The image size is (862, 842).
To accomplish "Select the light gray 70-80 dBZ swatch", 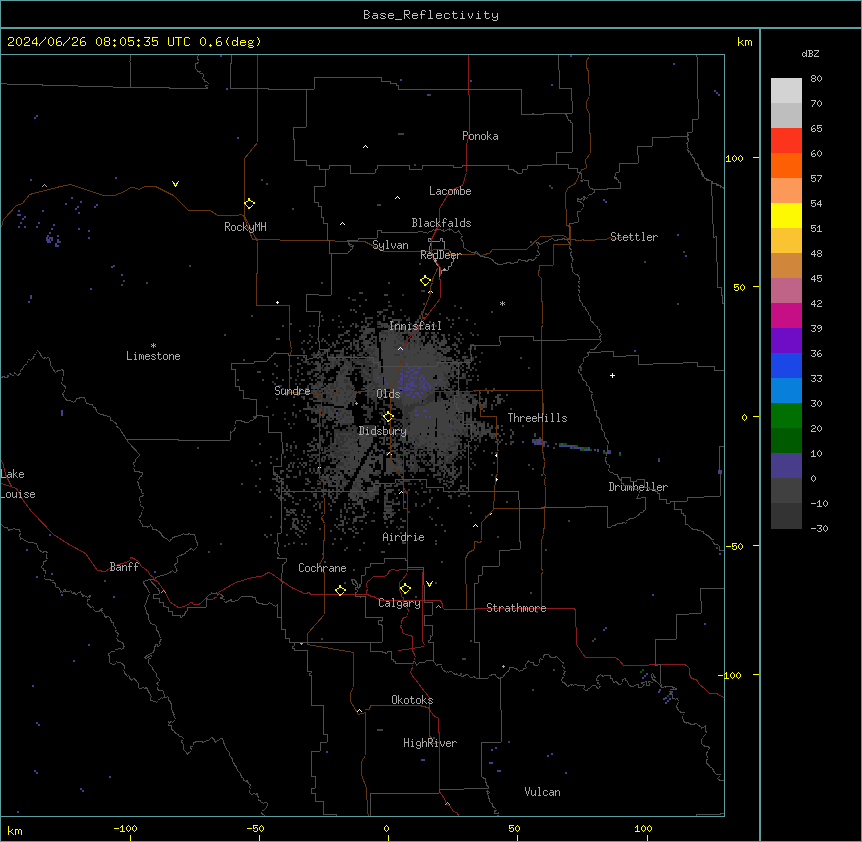I will coord(786,91).
